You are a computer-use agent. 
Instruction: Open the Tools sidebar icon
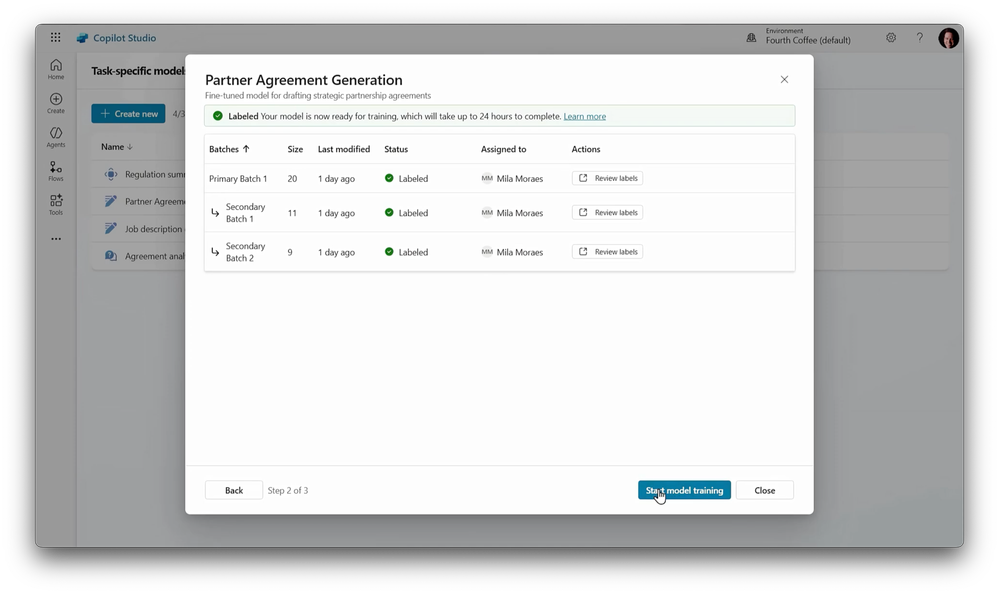pos(56,205)
